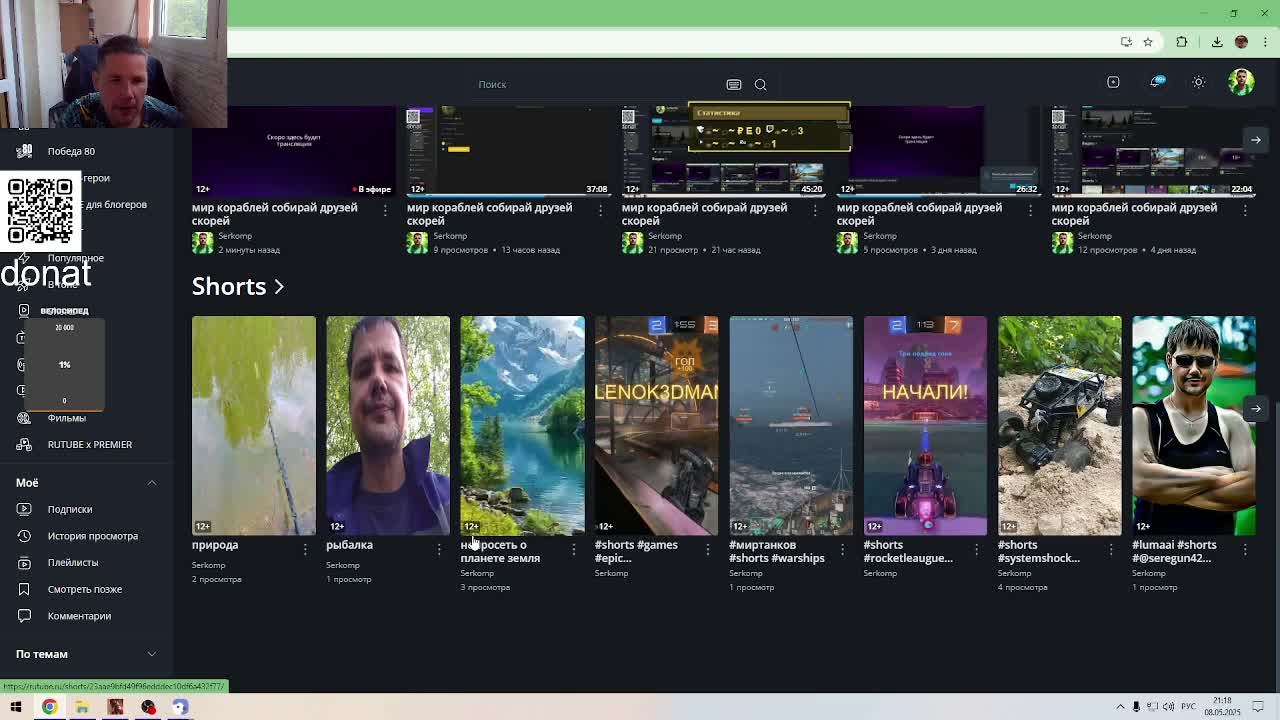Show next videos with the top carousel arrow
Image resolution: width=1280 pixels, height=720 pixels.
[x=1255, y=140]
